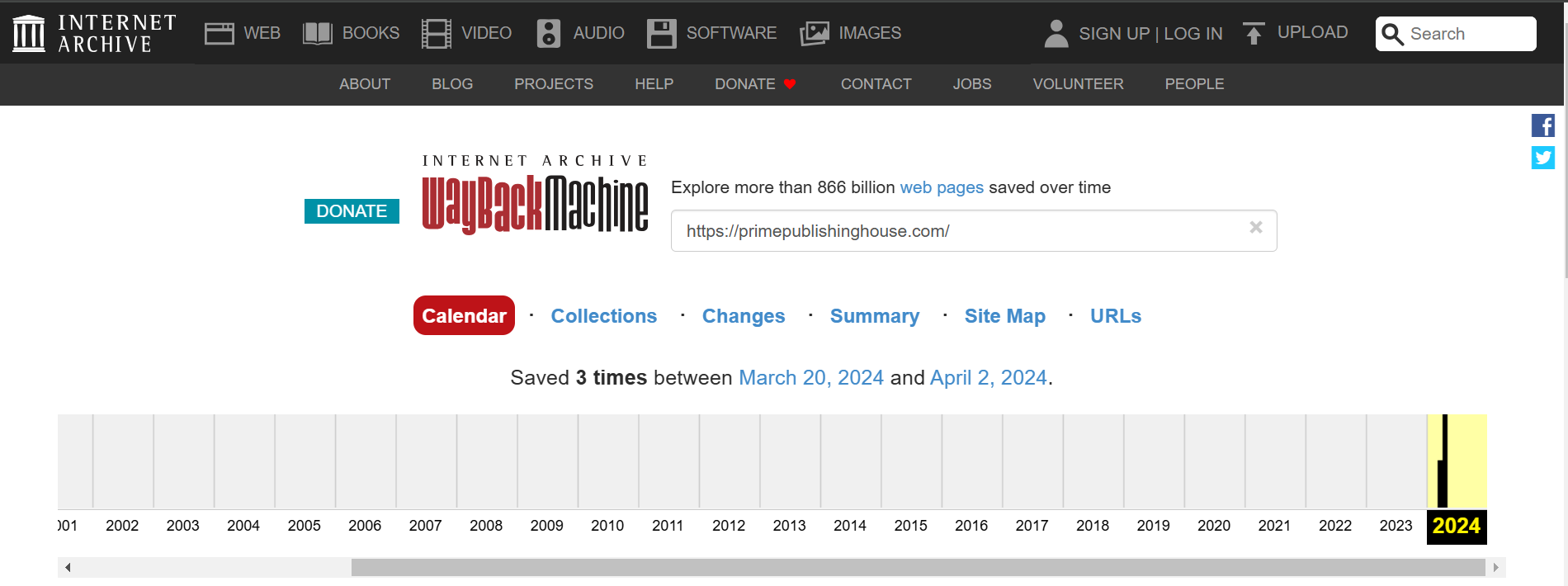Click the Internet Archive logo
1568x586 pixels.
[x=94, y=33]
